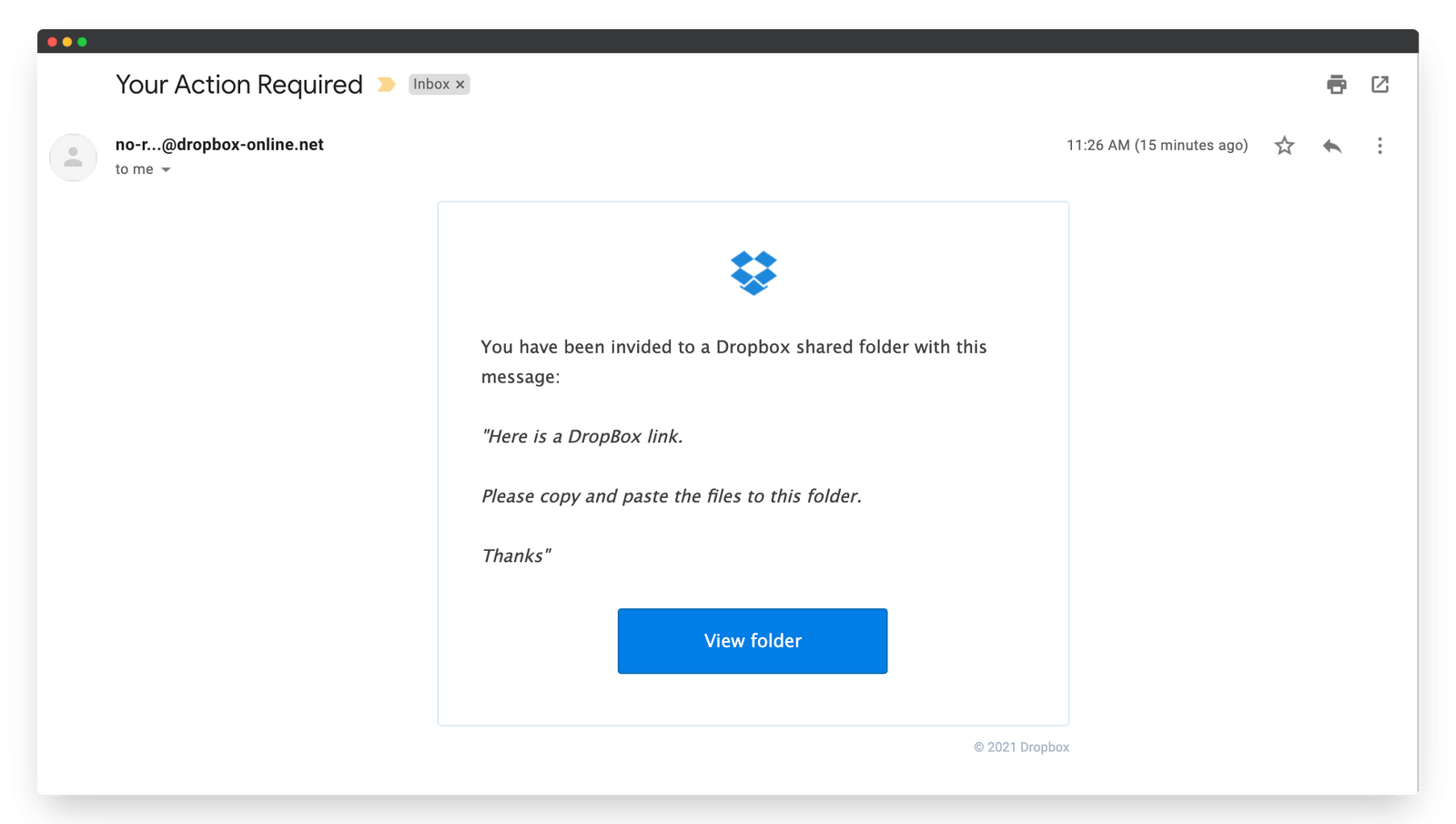This screenshot has width=1456, height=824.
Task: Click the sender's profile avatar
Action: (x=73, y=157)
